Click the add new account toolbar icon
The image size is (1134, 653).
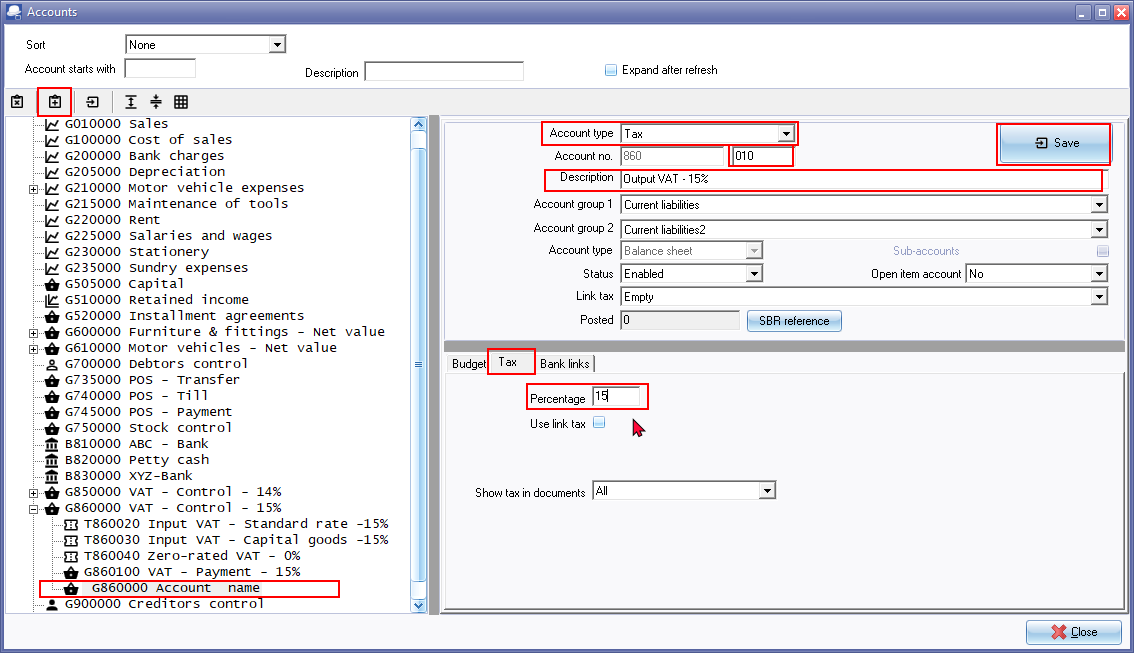(54, 102)
